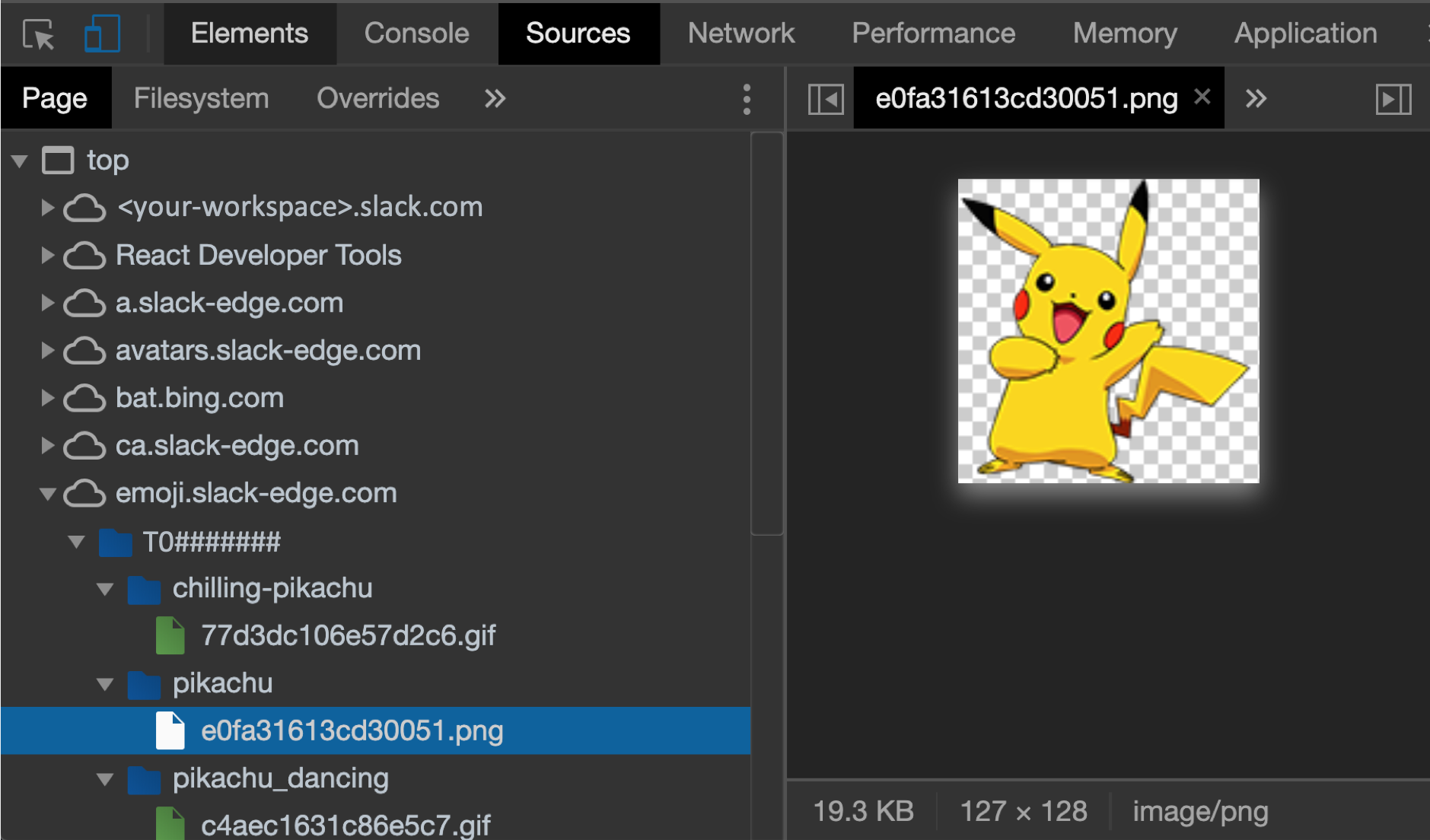The height and width of the screenshot is (840, 1430).
Task: Click the green file icon of c4aec1631c86e5c7.gif
Action: pyautogui.click(x=170, y=824)
